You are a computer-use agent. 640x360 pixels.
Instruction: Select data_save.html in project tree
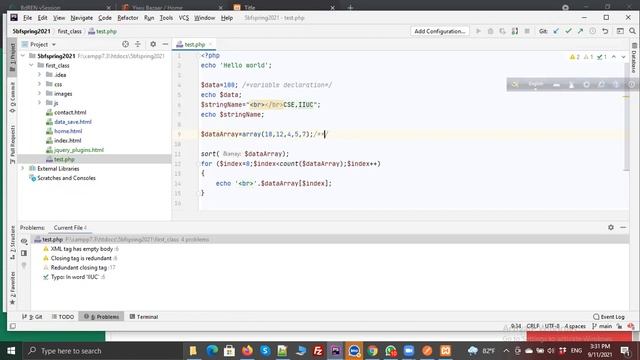[72, 122]
